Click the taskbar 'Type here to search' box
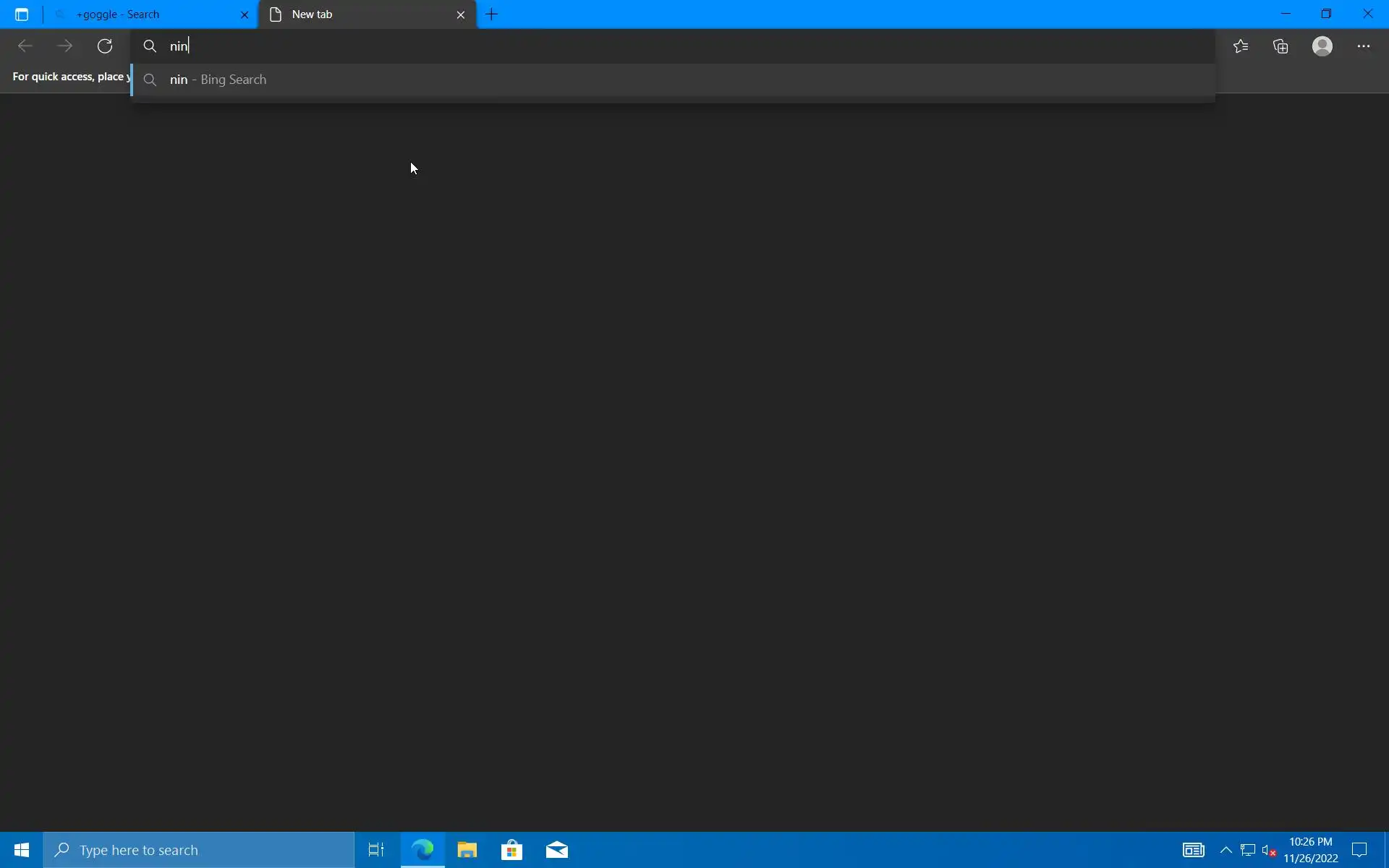 (199, 850)
